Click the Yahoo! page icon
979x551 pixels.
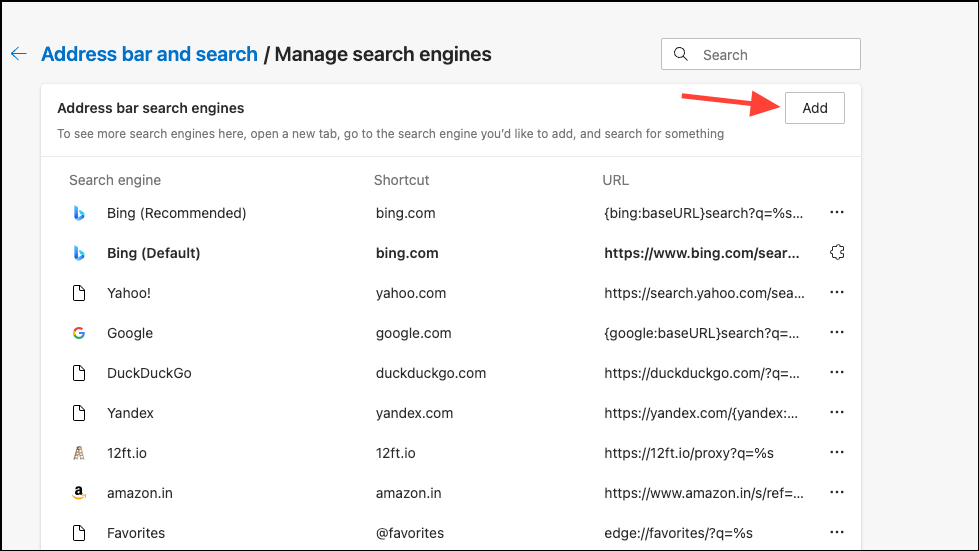[x=79, y=293]
